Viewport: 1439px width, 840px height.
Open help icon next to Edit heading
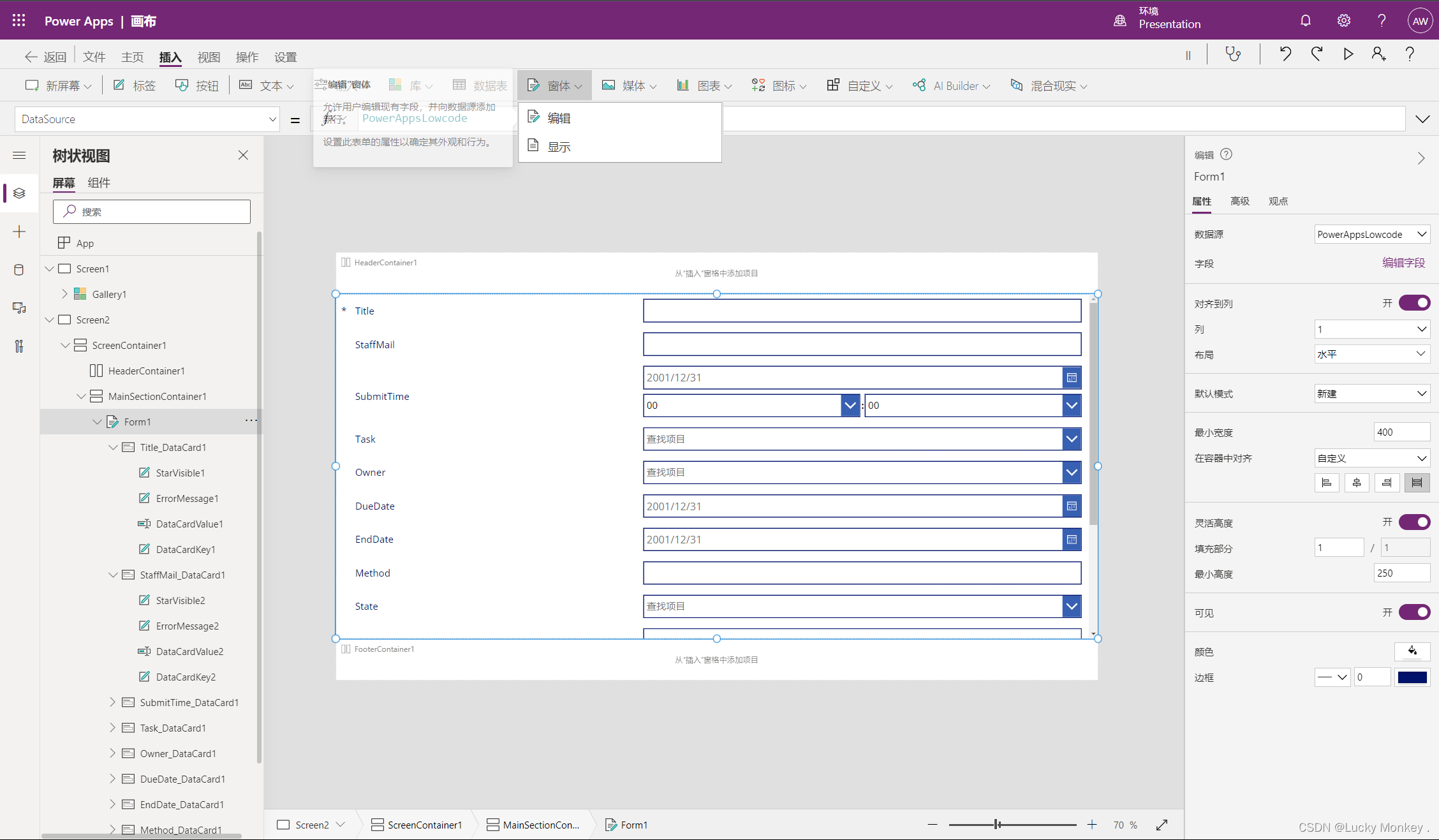[x=1226, y=154]
